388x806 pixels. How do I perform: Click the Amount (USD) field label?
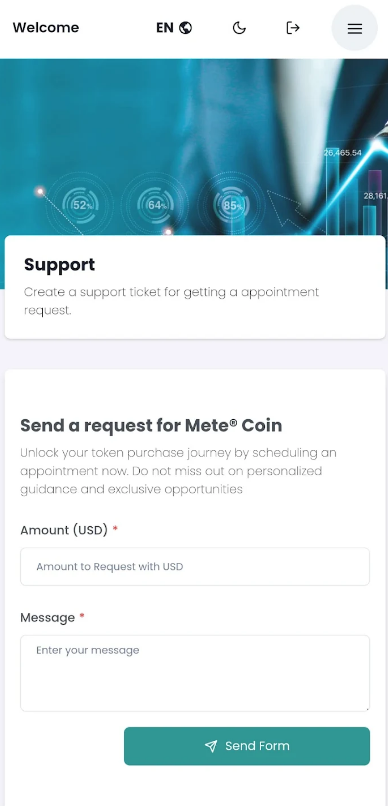point(64,530)
